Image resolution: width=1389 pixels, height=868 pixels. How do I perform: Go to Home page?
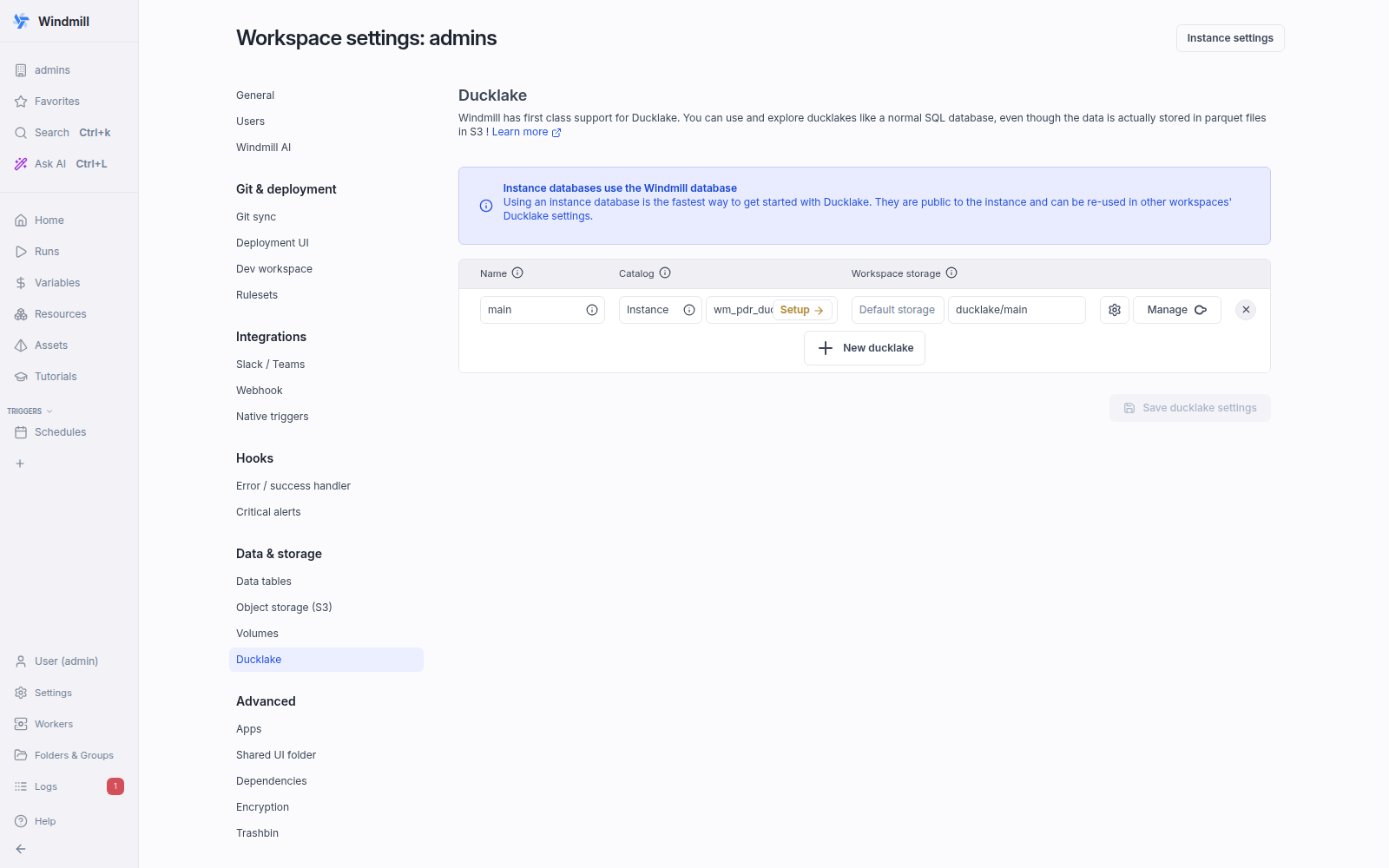click(x=69, y=220)
